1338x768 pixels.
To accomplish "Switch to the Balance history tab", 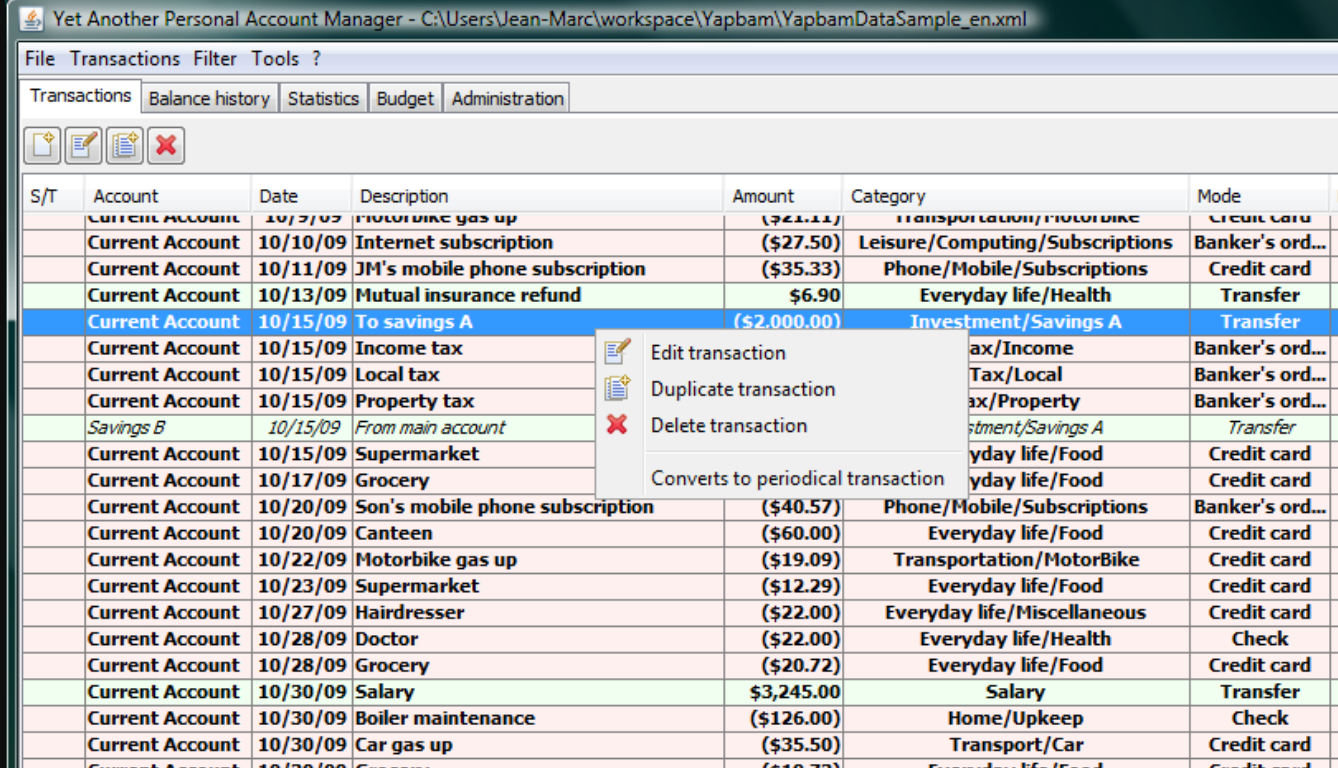I will 209,98.
